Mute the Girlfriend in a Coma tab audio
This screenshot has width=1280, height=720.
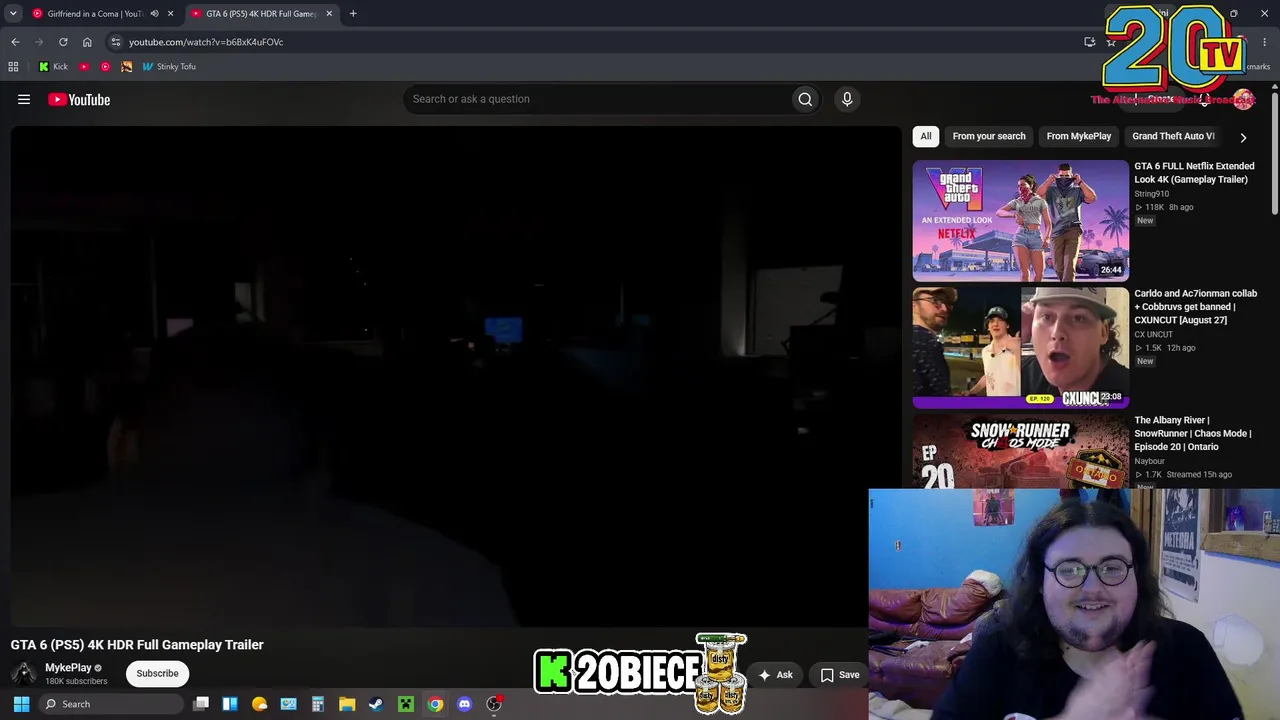(154, 14)
